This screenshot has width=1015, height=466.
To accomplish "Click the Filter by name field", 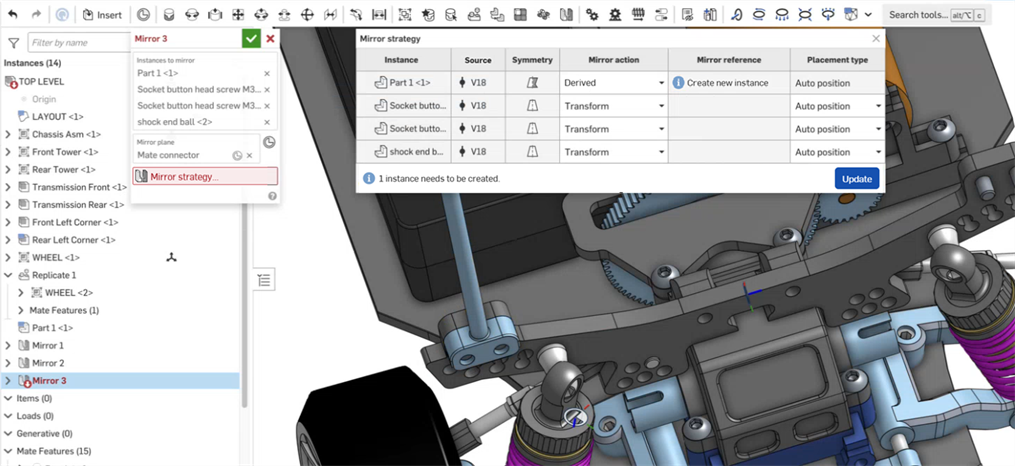I will (76, 43).
